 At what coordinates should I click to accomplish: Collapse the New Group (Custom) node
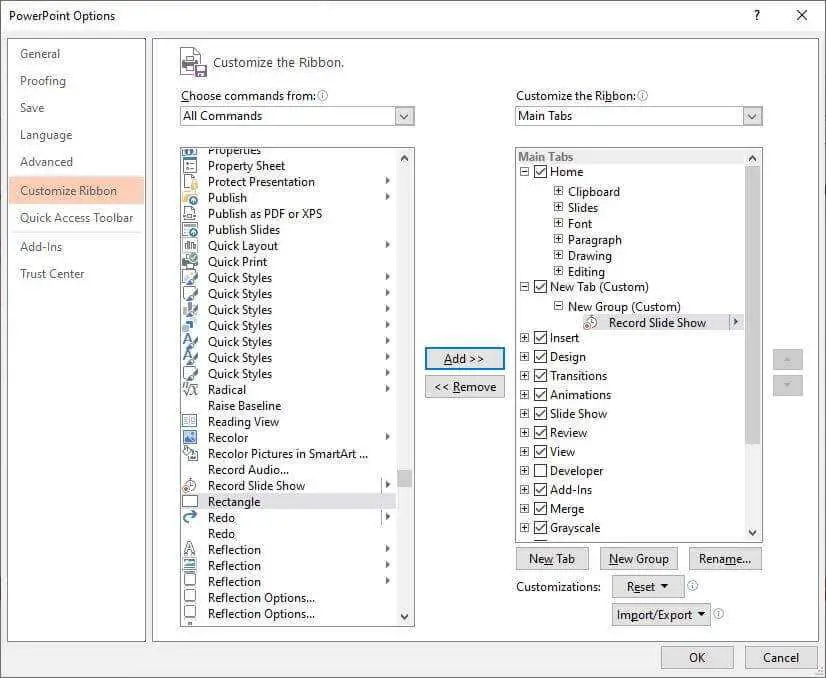tap(558, 306)
